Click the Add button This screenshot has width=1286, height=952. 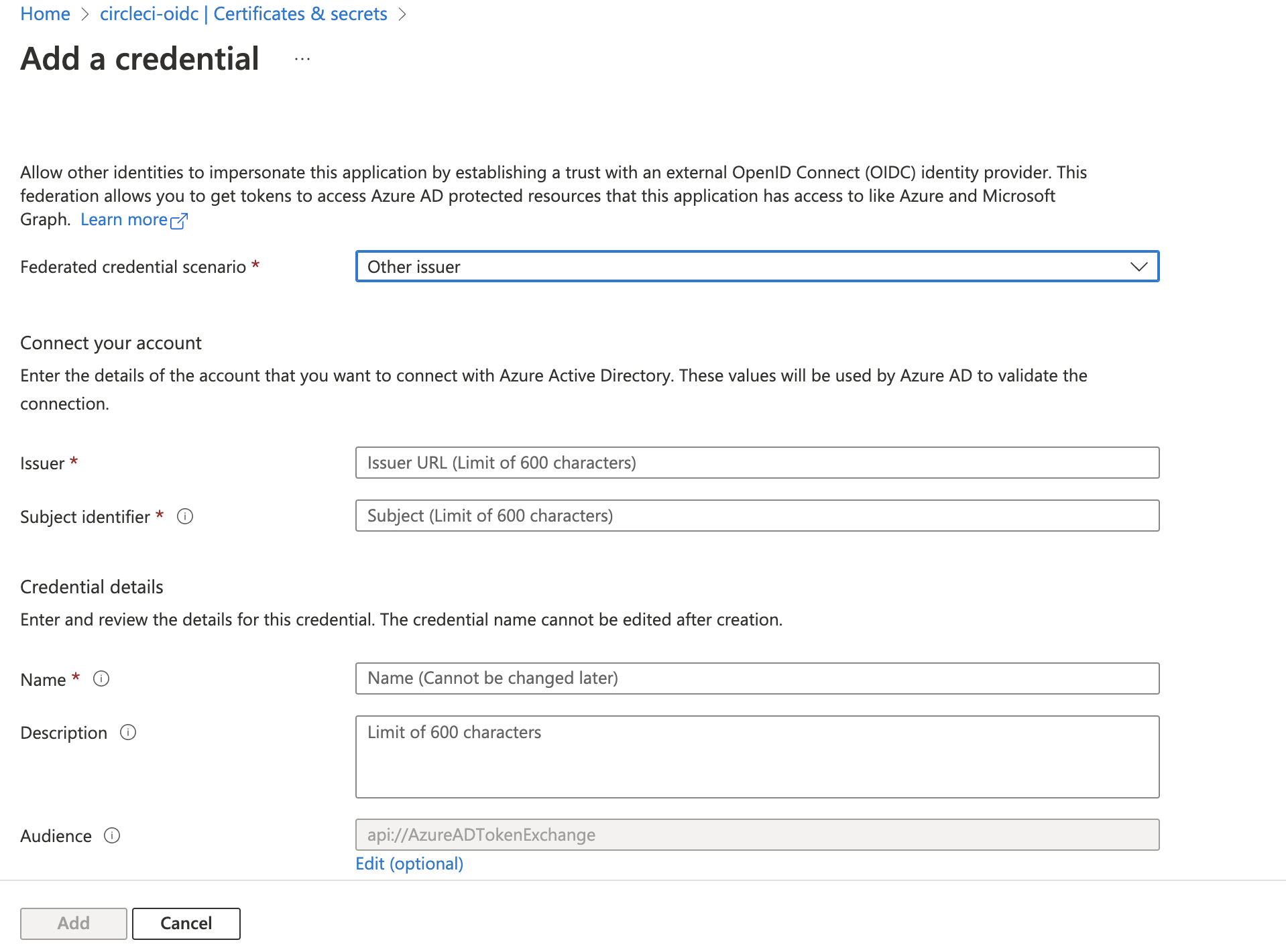(x=74, y=923)
